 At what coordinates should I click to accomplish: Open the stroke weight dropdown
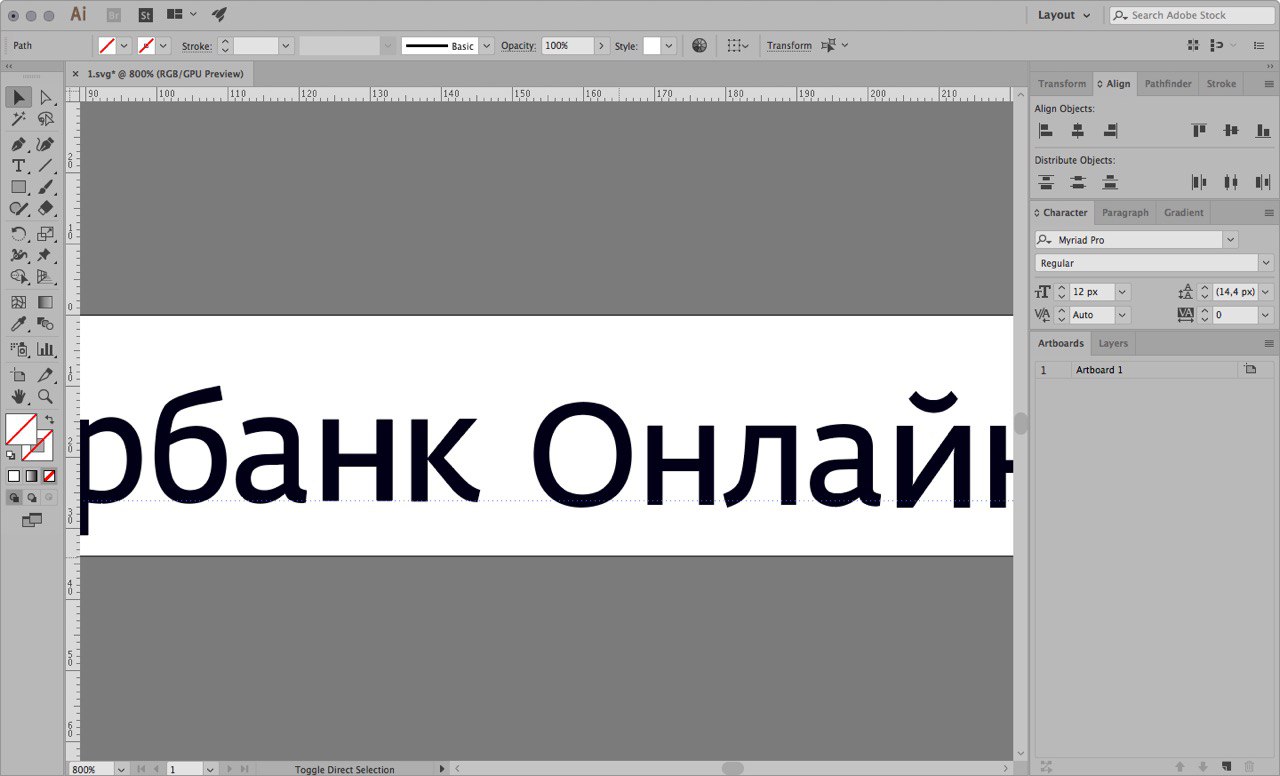(x=286, y=46)
